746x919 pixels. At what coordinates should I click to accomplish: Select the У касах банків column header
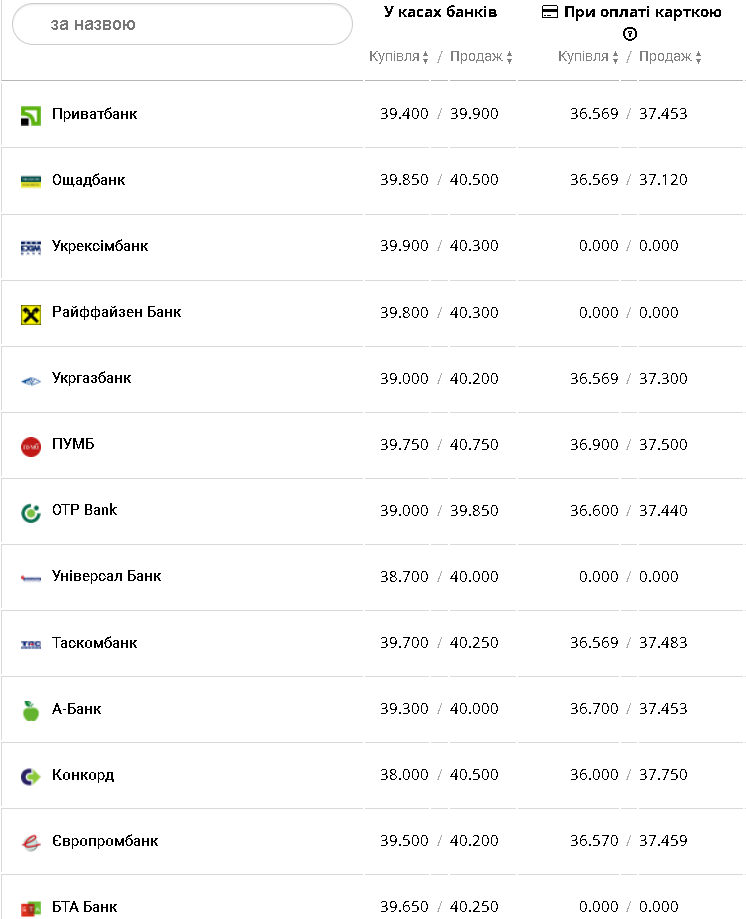coord(440,12)
